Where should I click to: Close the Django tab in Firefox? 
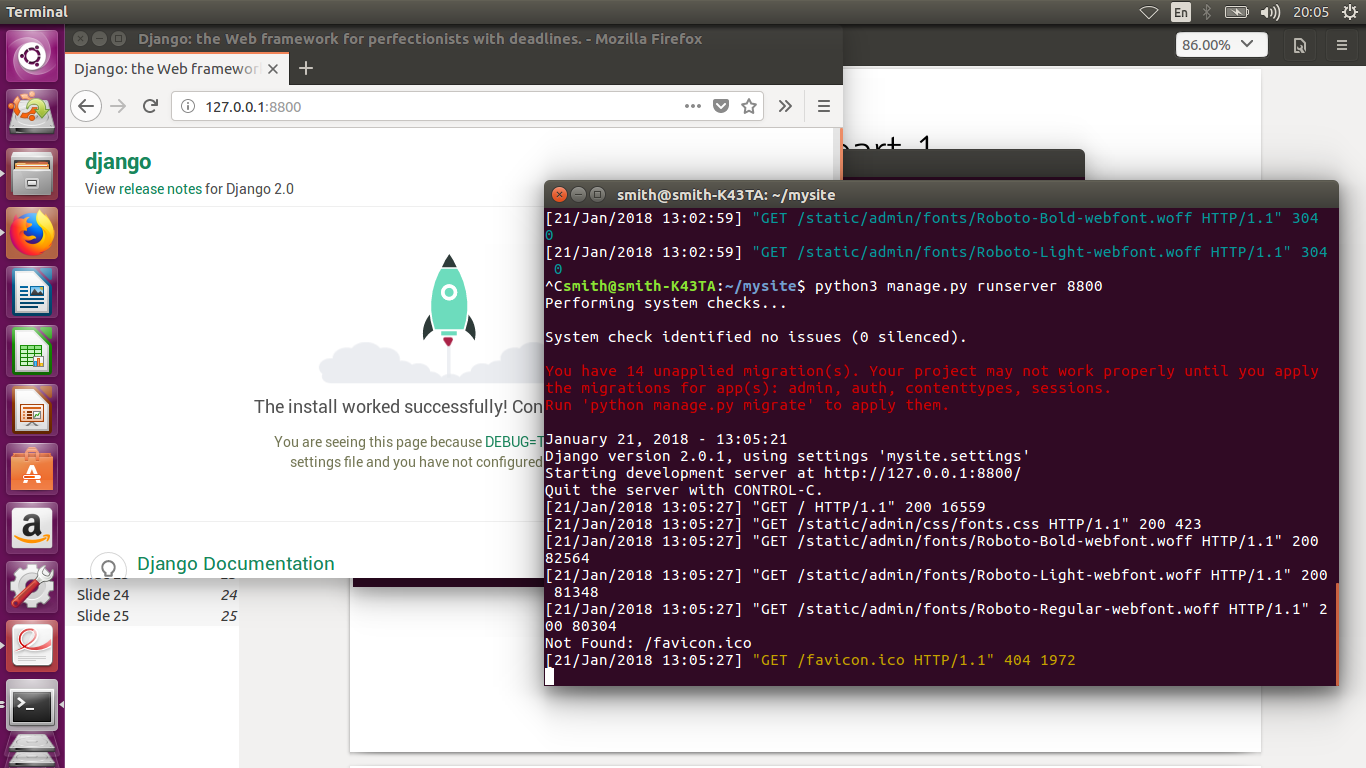(x=273, y=68)
